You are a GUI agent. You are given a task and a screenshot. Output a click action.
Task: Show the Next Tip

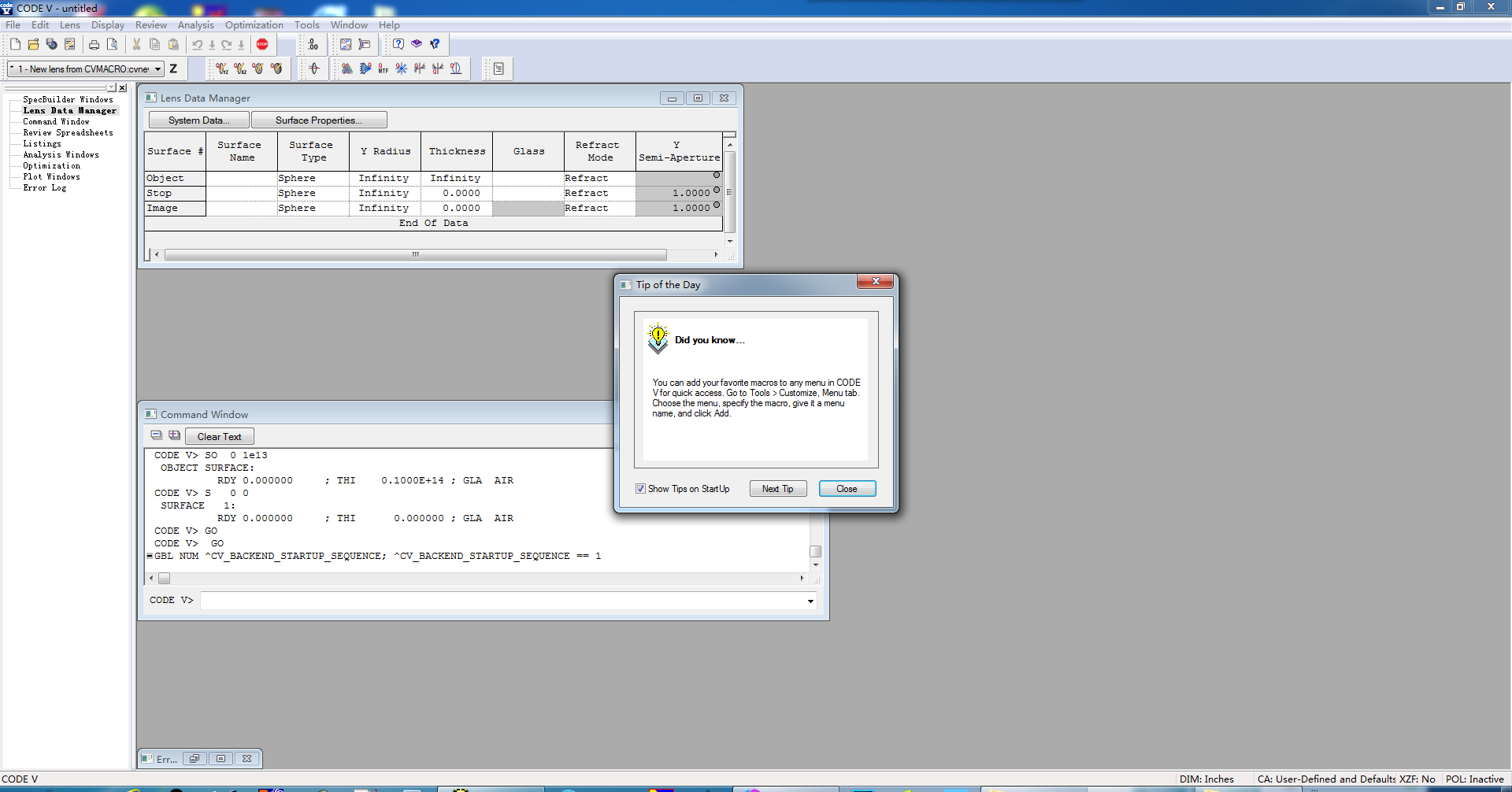pos(777,489)
